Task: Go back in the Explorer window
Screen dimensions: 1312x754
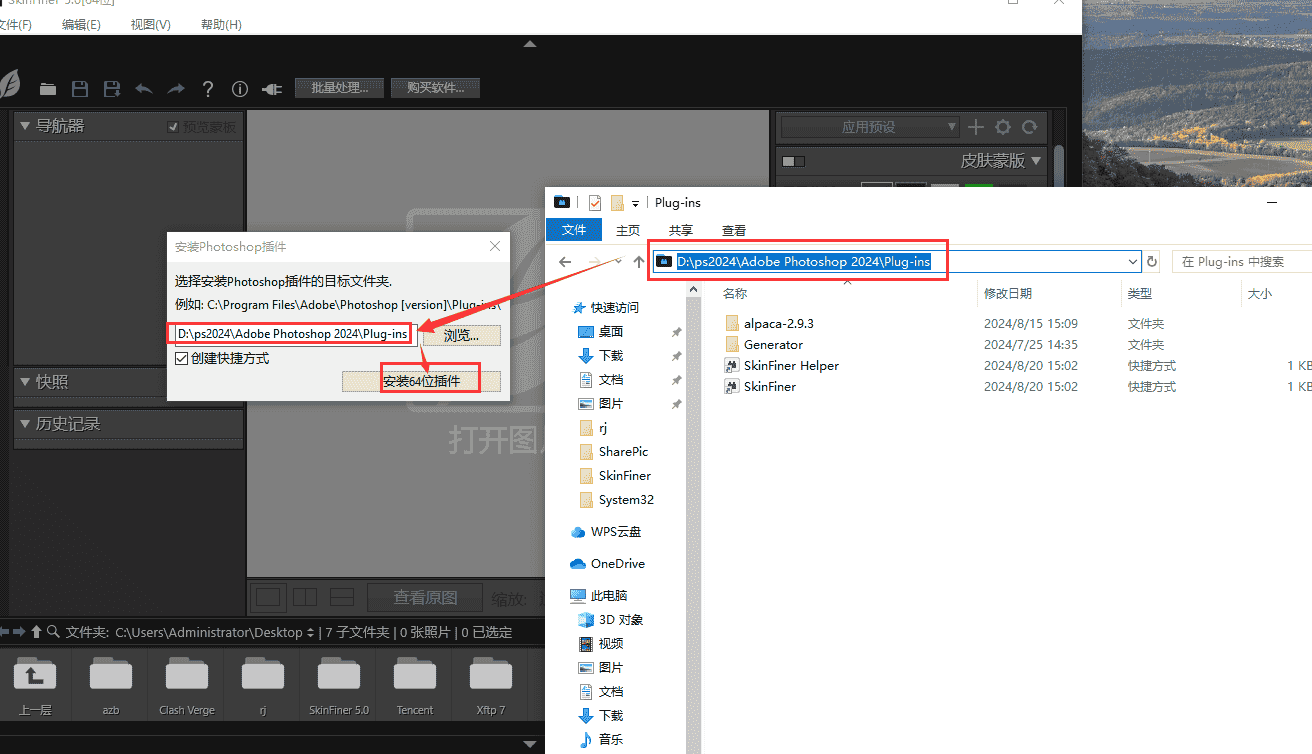Action: tap(565, 262)
